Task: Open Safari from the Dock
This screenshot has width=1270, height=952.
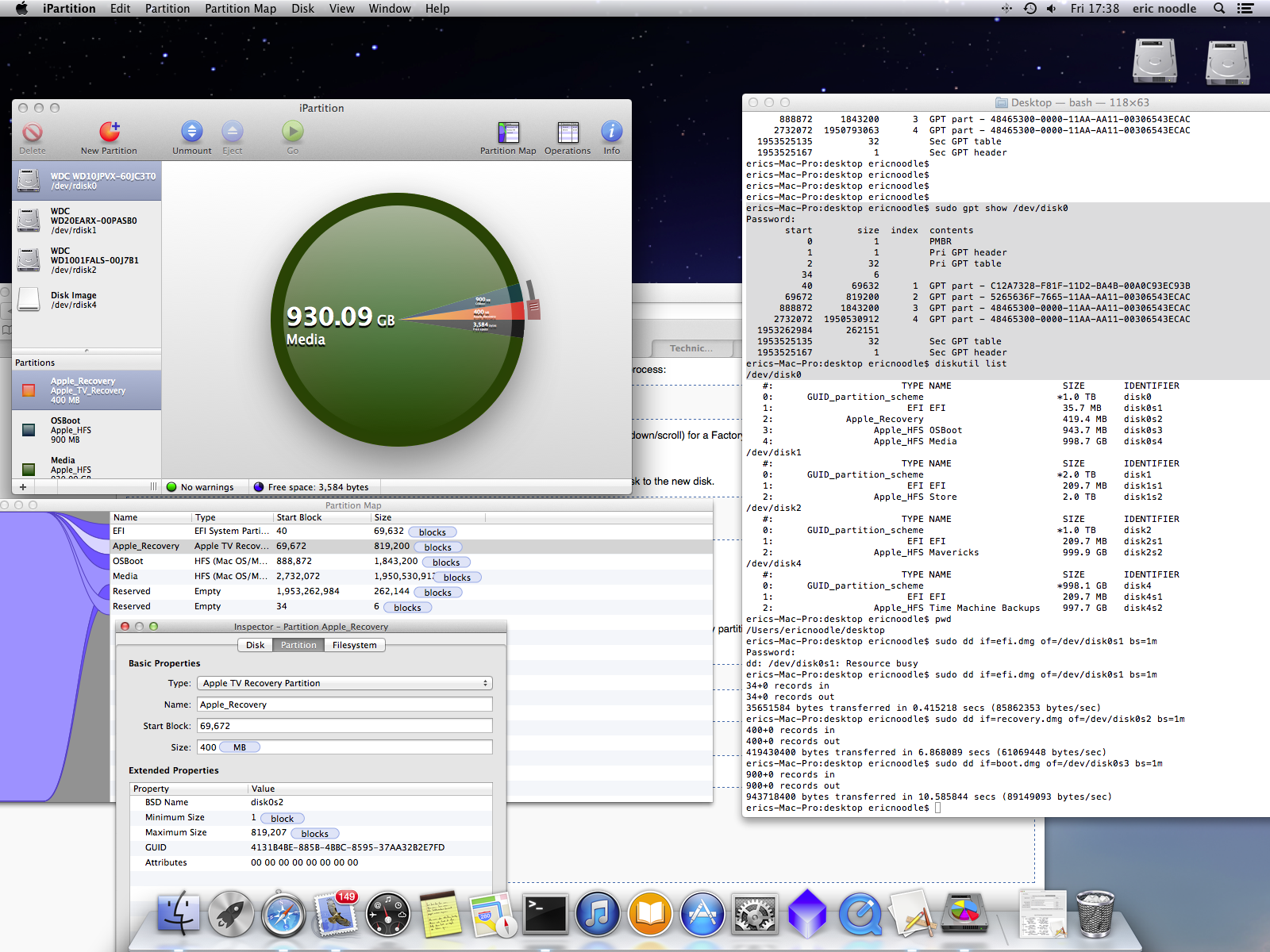Action: click(x=283, y=915)
